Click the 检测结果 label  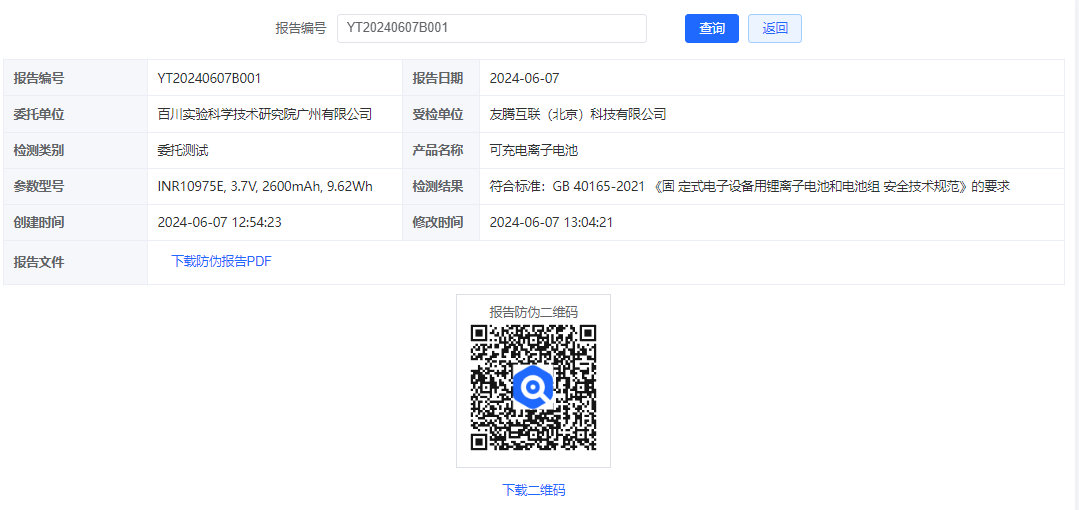pyautogui.click(x=438, y=186)
